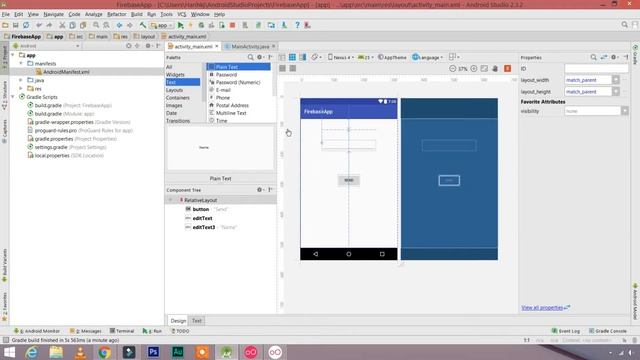Image resolution: width=640 pixels, height=360 pixels.
Task: Click the Undo arrow in the toolbar
Action: [39, 25]
